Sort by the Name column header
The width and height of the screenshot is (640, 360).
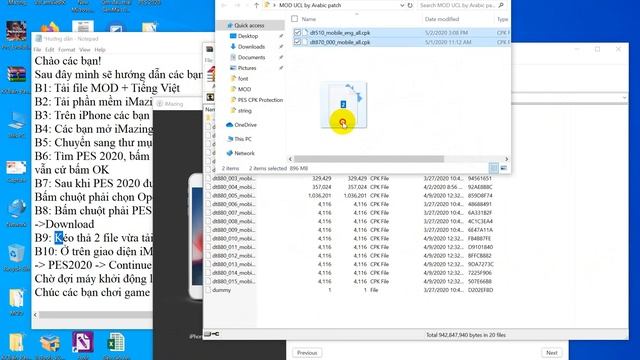(x=309, y=19)
